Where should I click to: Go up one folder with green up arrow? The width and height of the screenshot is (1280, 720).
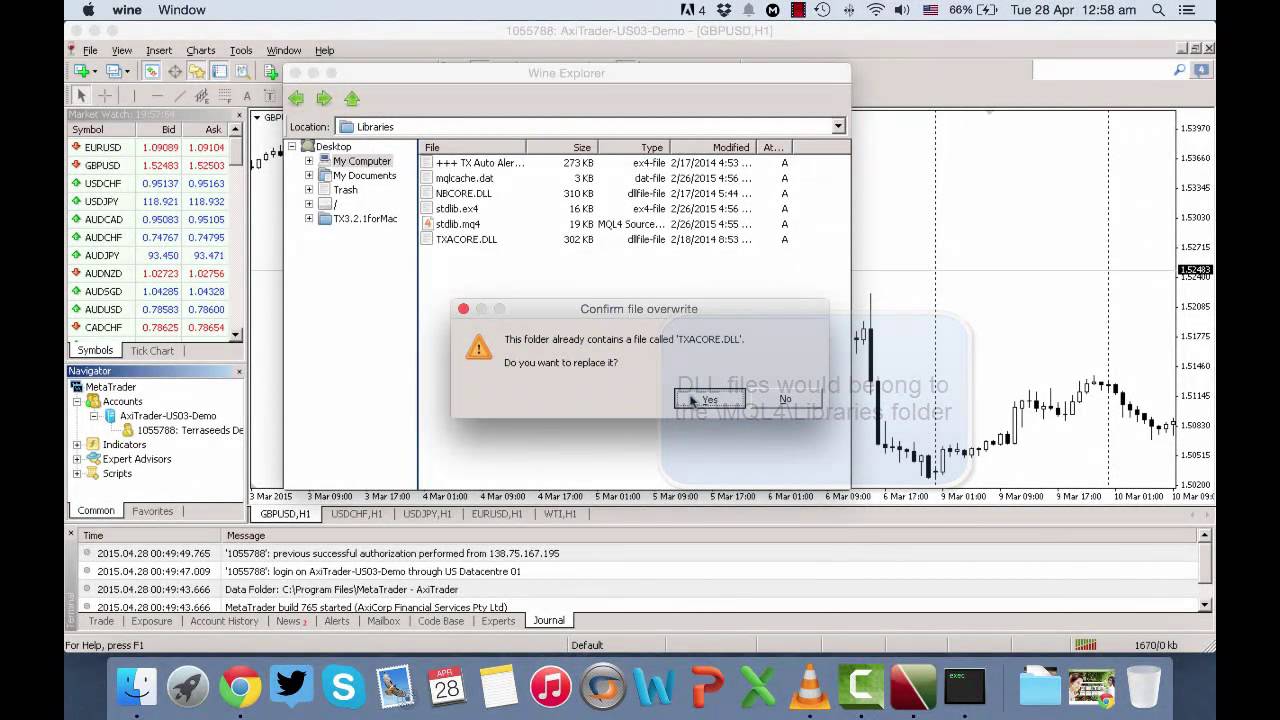tap(351, 98)
